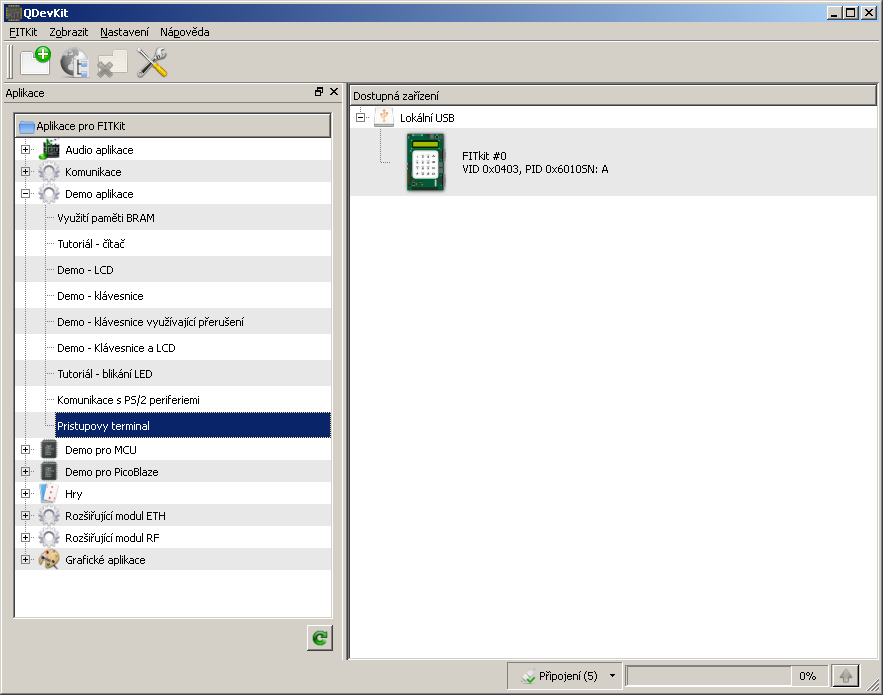Click the QDevKit title bar app icon
Screen dimensions: 883x695
tap(13, 13)
